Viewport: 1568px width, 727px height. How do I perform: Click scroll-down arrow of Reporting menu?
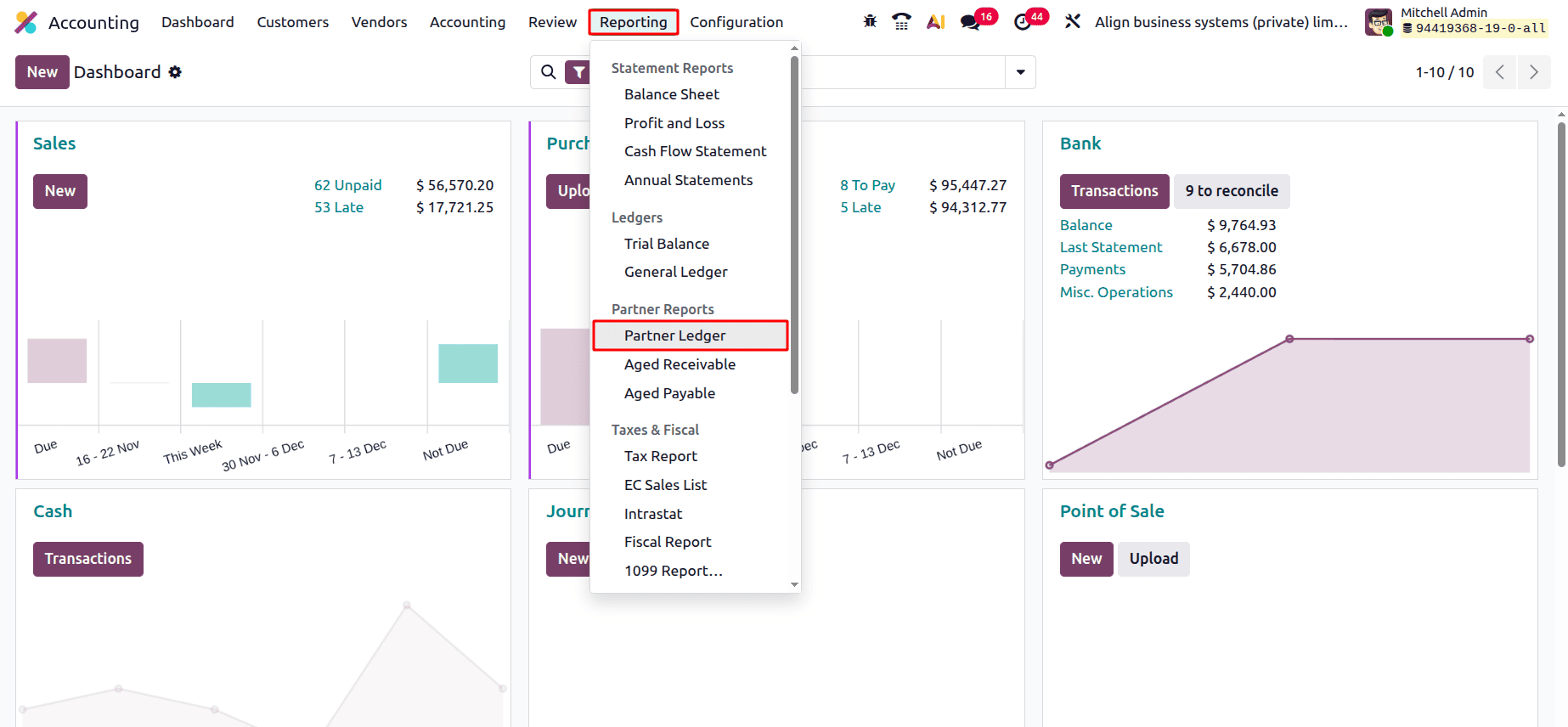tap(794, 584)
